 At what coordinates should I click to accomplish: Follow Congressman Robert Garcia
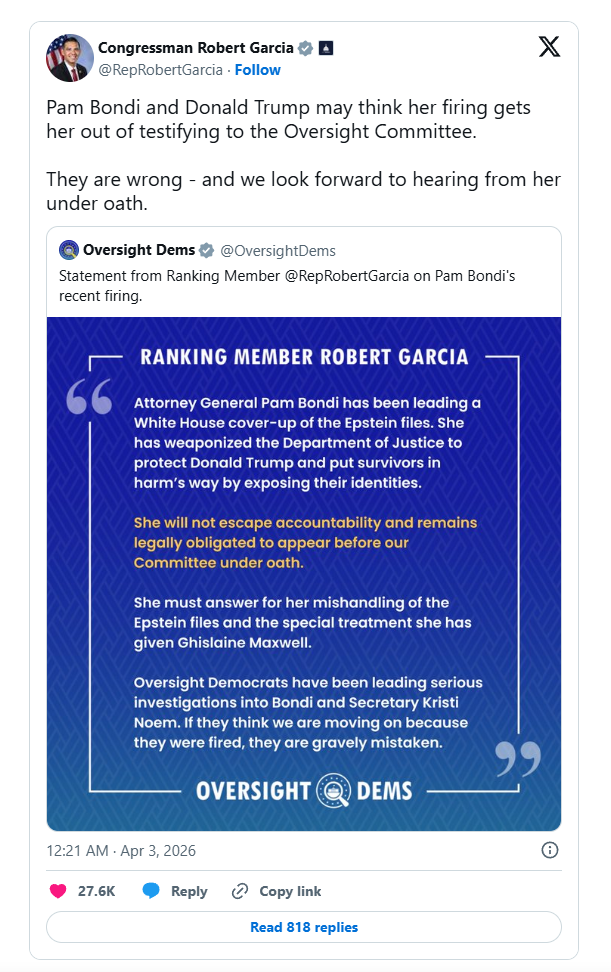tap(258, 70)
